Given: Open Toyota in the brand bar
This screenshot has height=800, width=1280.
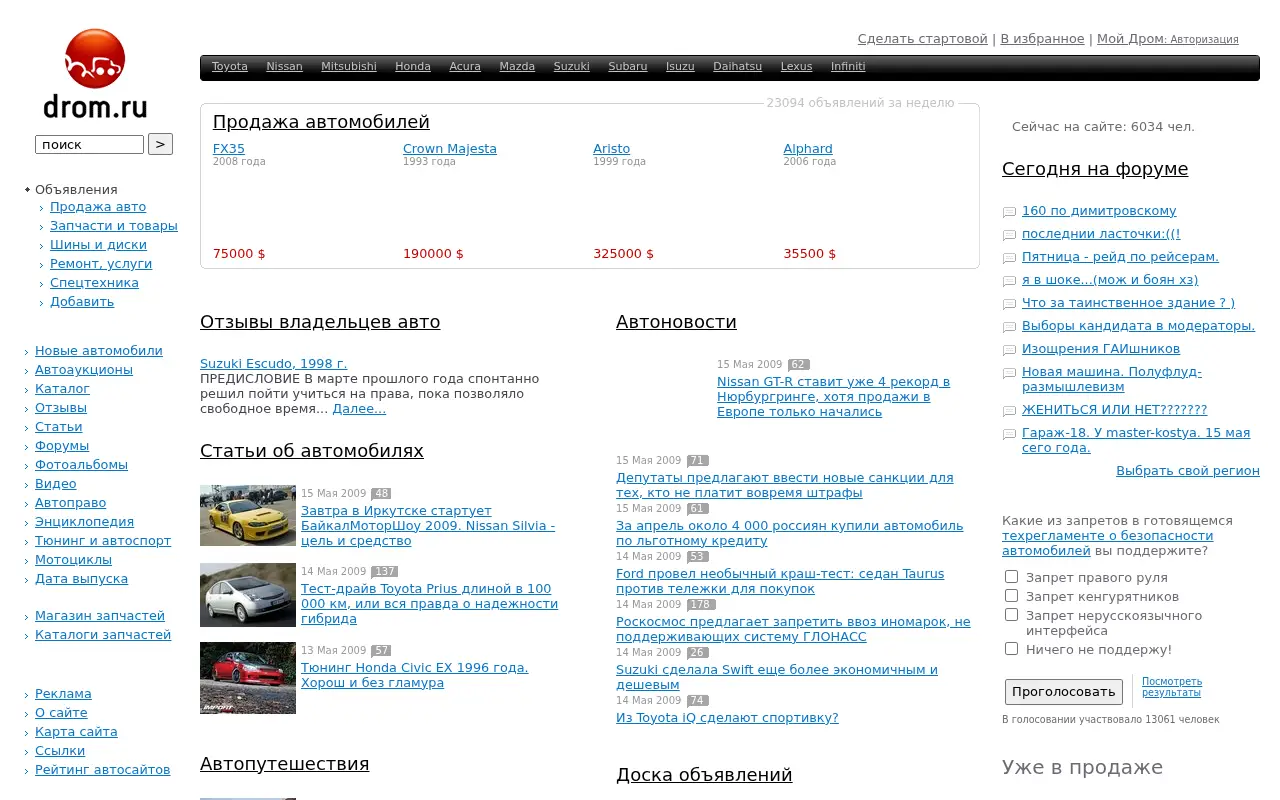Looking at the screenshot, I should tap(229, 67).
